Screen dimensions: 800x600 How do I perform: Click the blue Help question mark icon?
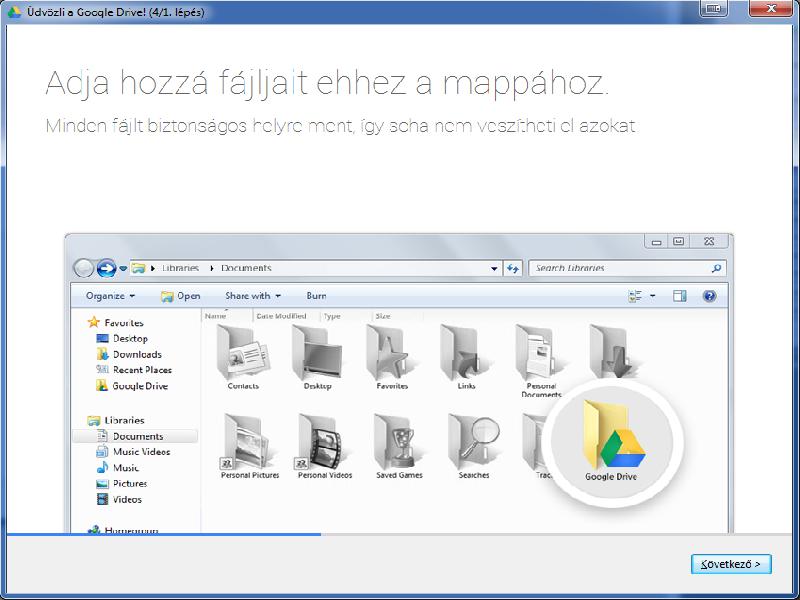709,296
